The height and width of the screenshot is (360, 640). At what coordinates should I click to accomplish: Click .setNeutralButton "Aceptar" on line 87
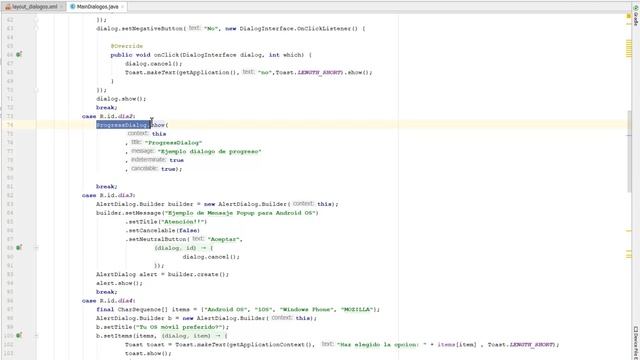(184, 239)
